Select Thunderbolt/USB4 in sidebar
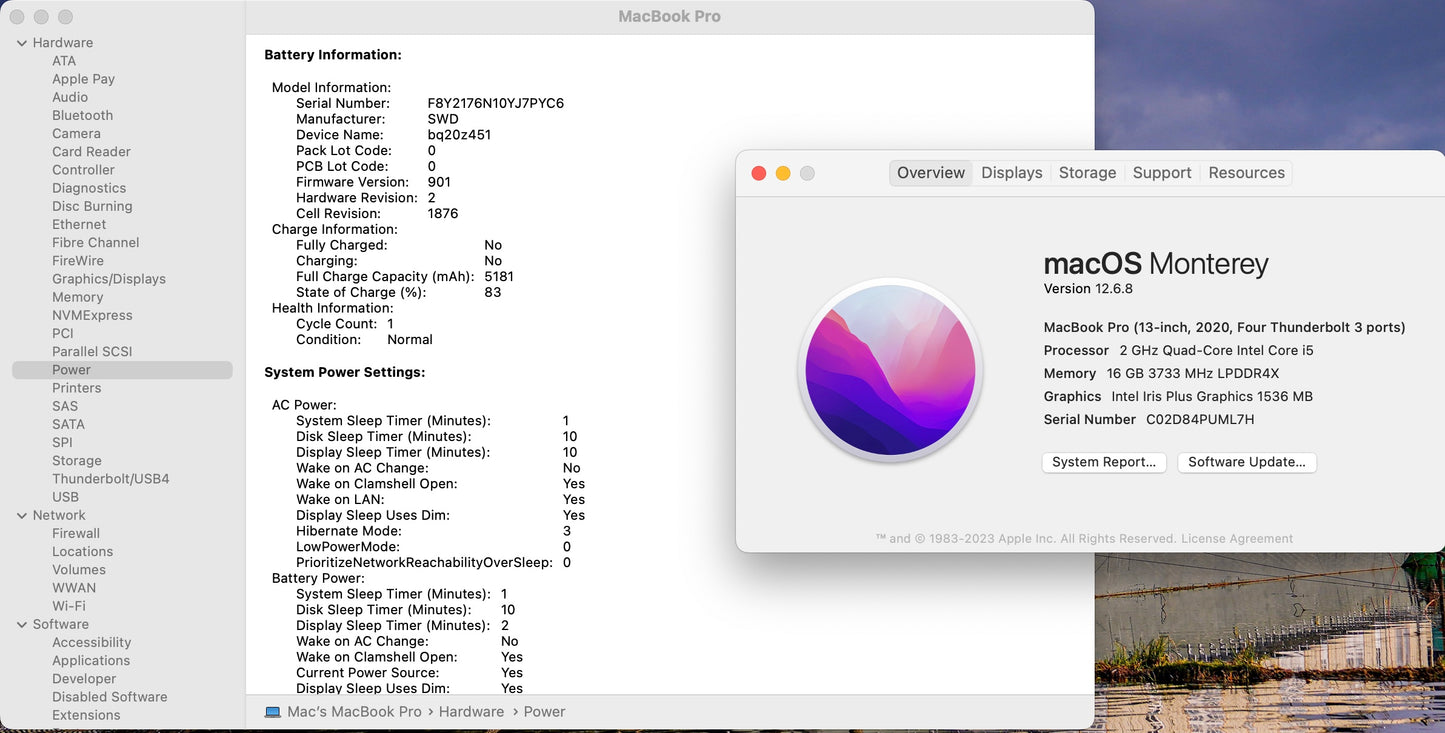 point(110,479)
